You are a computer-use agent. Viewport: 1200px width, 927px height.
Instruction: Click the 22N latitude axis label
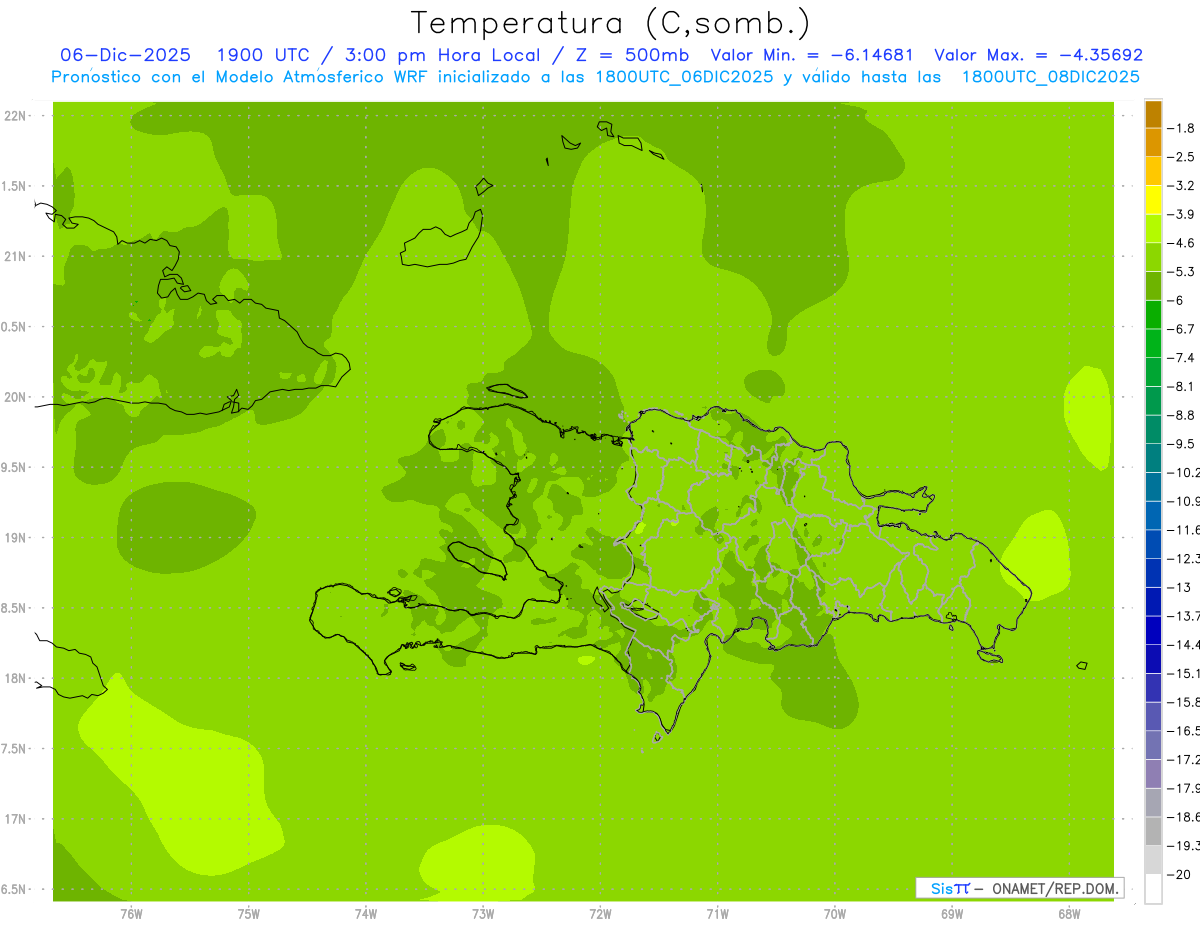[x=16, y=116]
